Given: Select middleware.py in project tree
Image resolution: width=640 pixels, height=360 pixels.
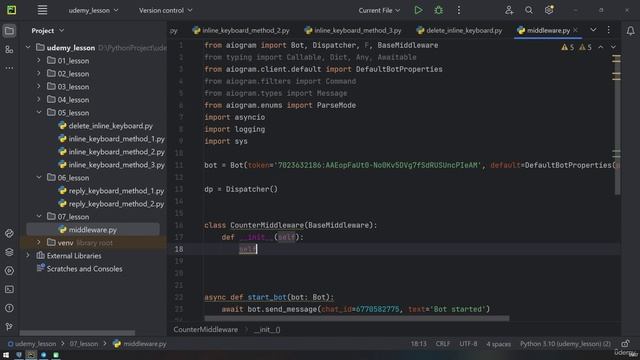Looking at the screenshot, I should (93, 230).
